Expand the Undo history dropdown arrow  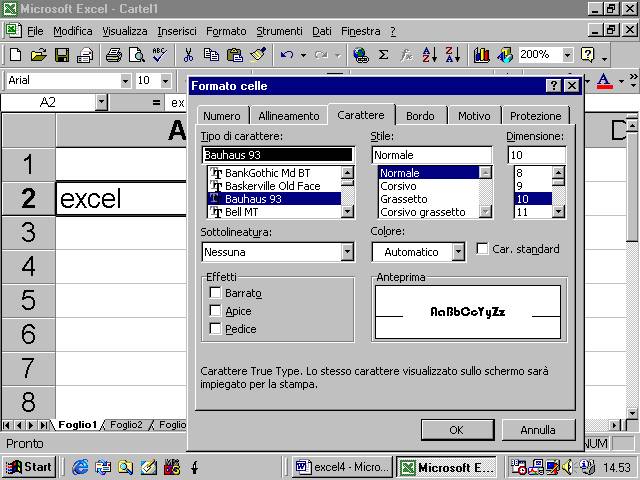click(x=303, y=55)
